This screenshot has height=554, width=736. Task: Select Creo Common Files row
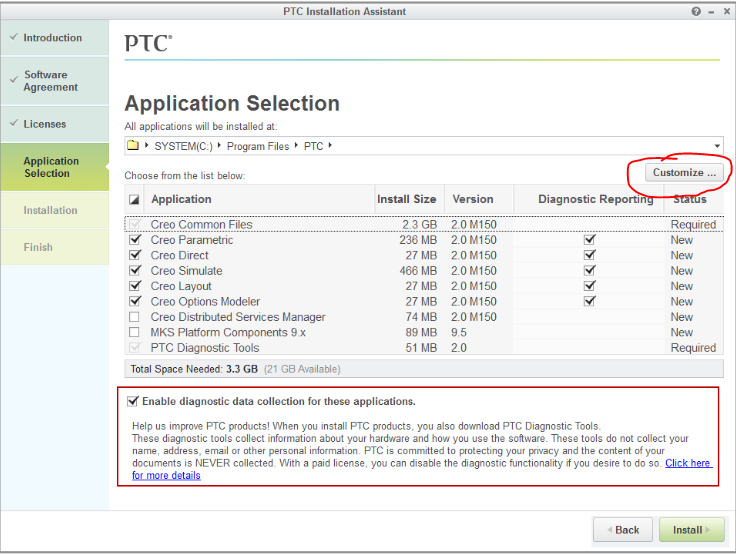point(424,224)
